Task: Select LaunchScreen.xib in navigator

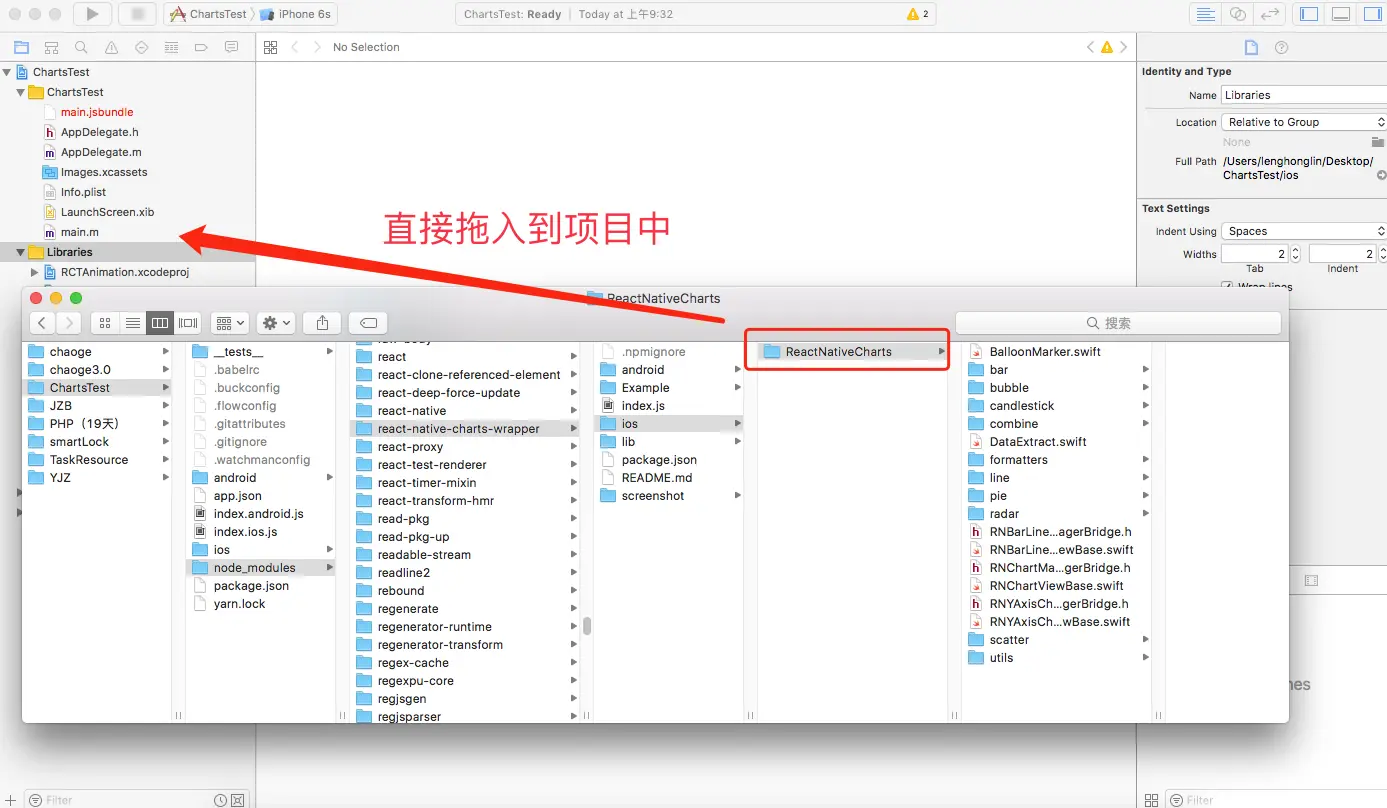Action: [x=107, y=212]
